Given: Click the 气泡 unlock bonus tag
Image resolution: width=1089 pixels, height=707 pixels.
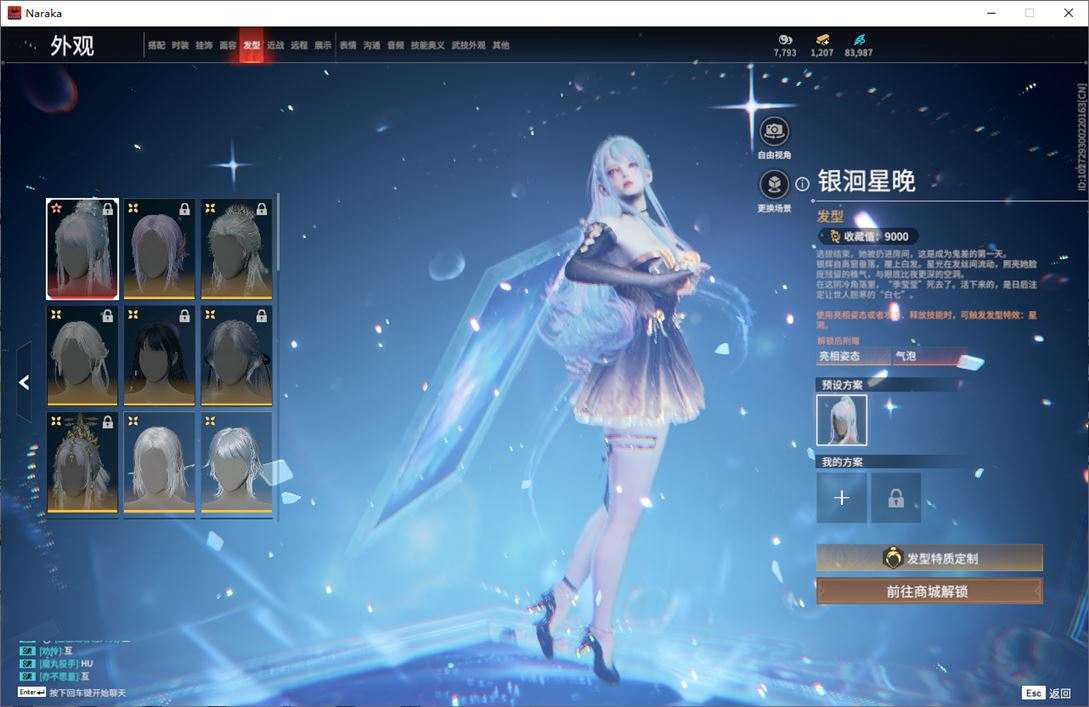Looking at the screenshot, I should point(929,356).
